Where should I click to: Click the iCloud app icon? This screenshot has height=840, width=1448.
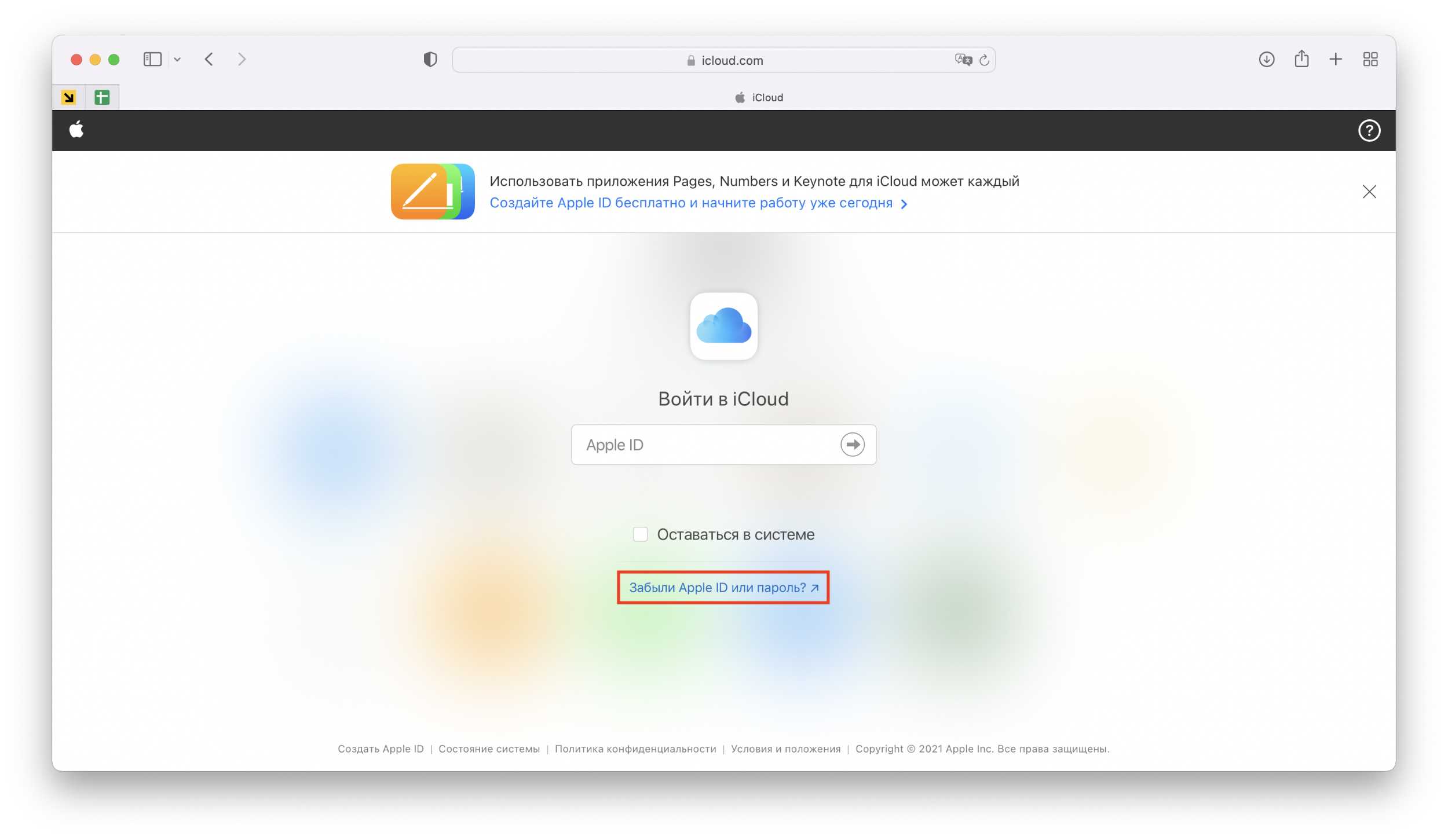(724, 326)
